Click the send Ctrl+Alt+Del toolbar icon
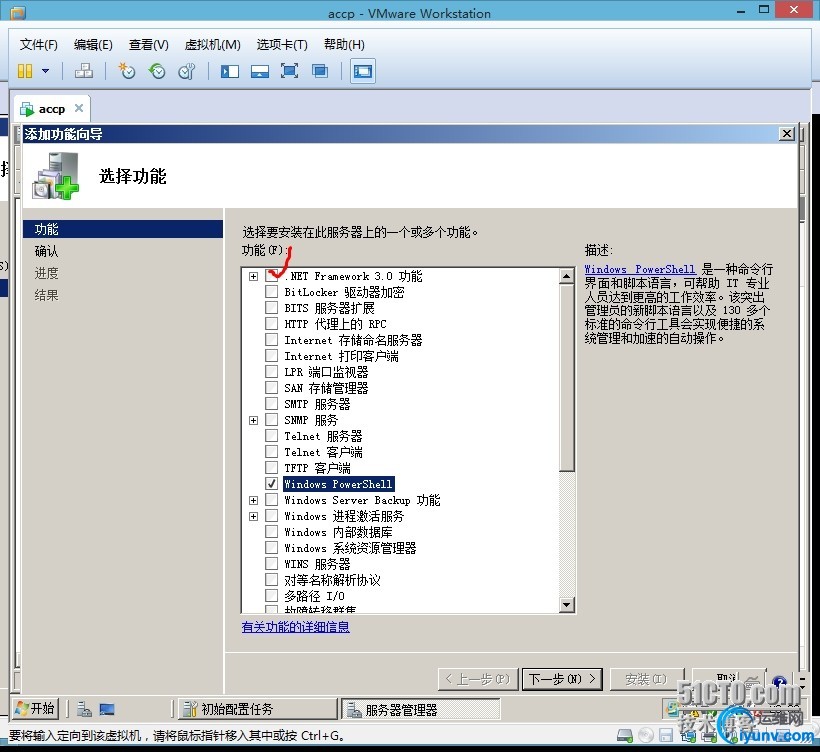 coord(84,71)
